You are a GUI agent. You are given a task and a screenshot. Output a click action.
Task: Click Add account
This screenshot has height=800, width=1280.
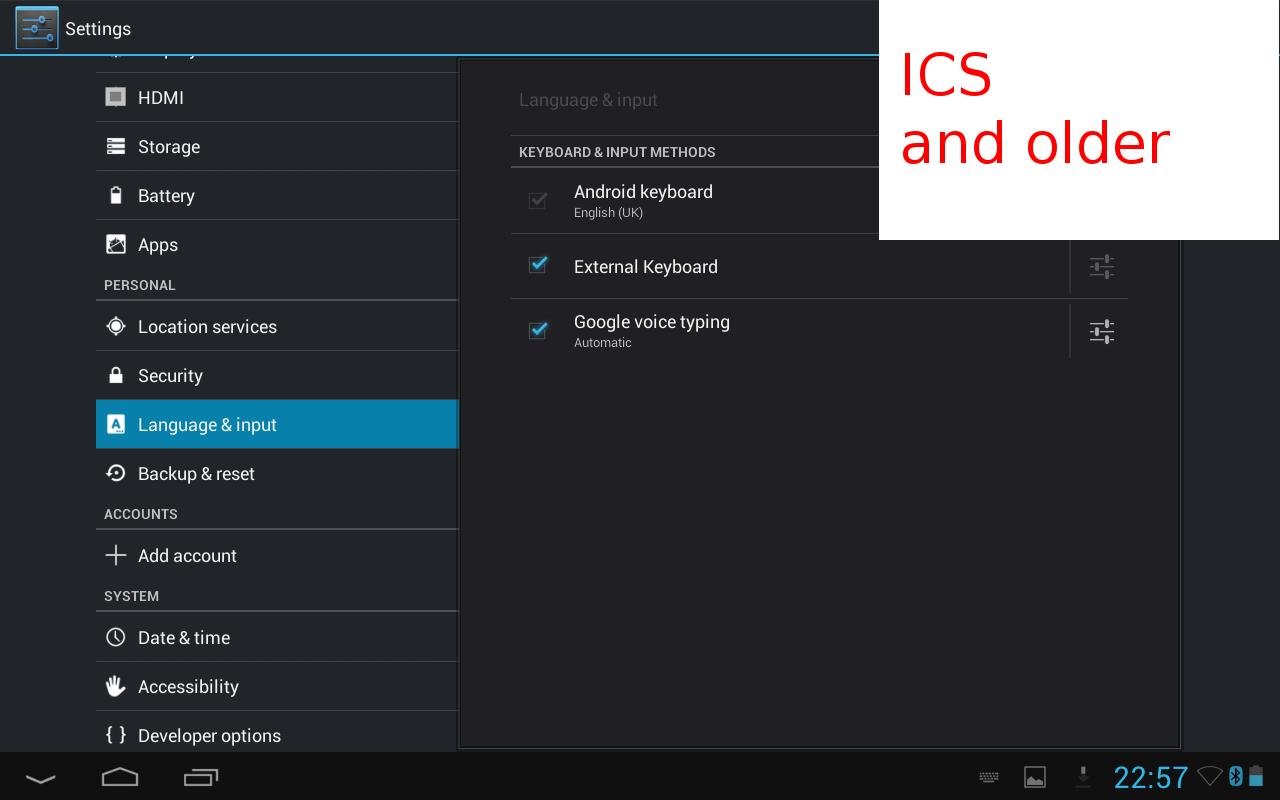[187, 555]
